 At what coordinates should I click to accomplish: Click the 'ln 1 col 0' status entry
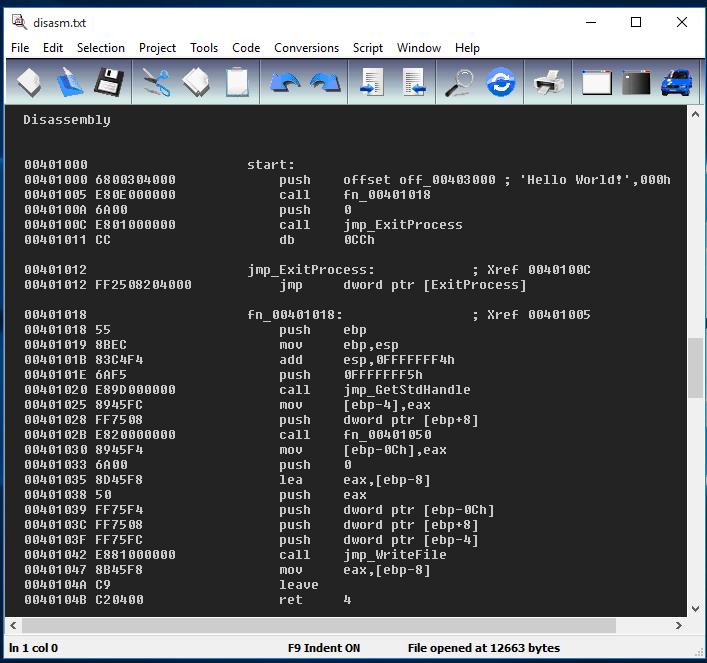click(x=33, y=648)
